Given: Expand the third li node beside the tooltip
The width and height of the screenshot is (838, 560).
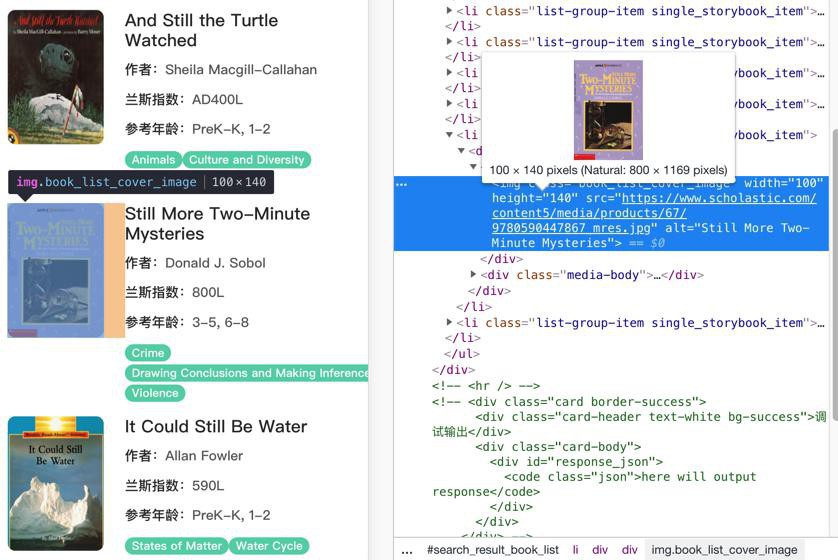Looking at the screenshot, I should click(x=449, y=72).
